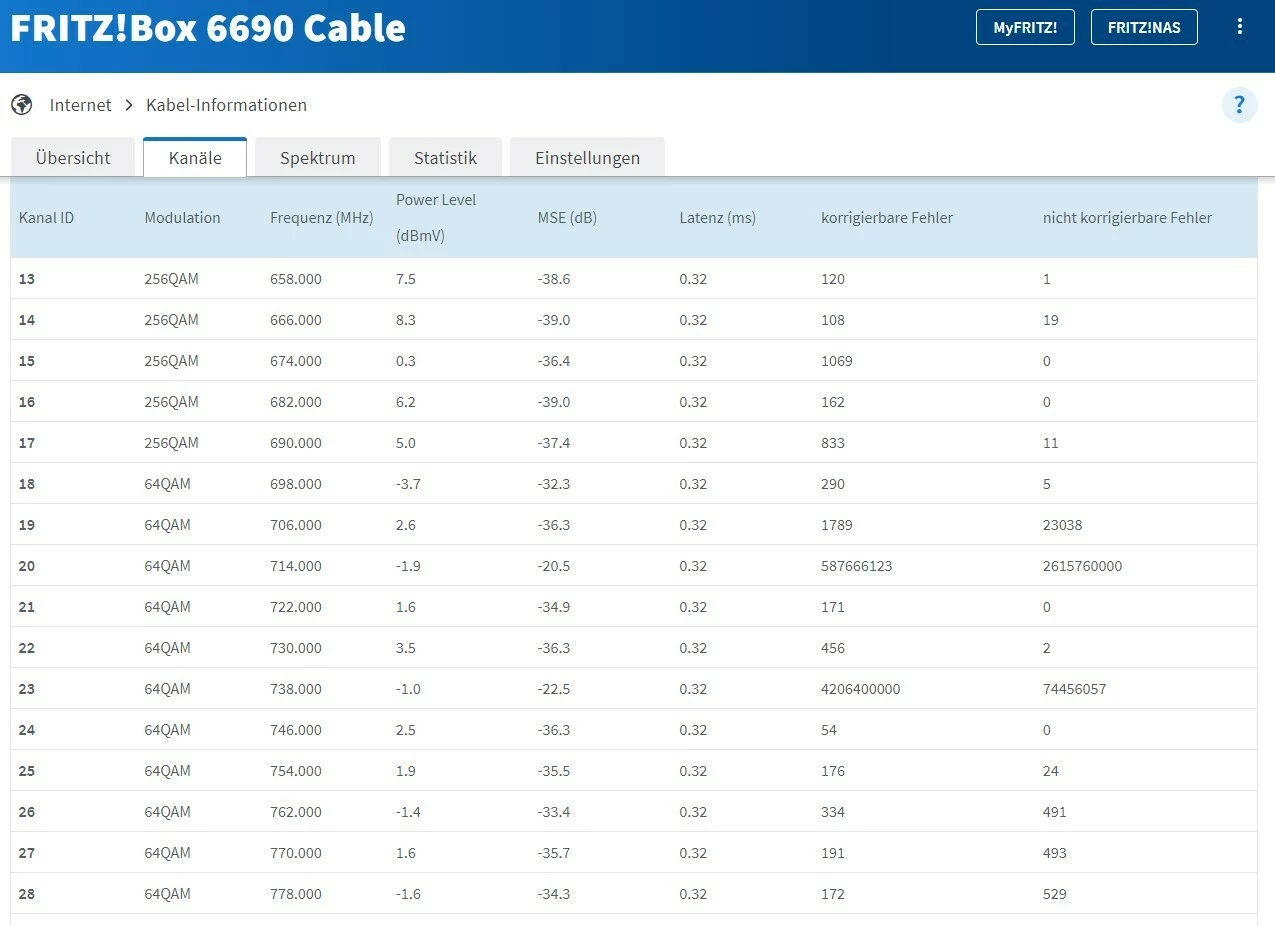Click 64QAM modulation in channel 18 row
The width and height of the screenshot is (1275, 926).
[x=167, y=484]
